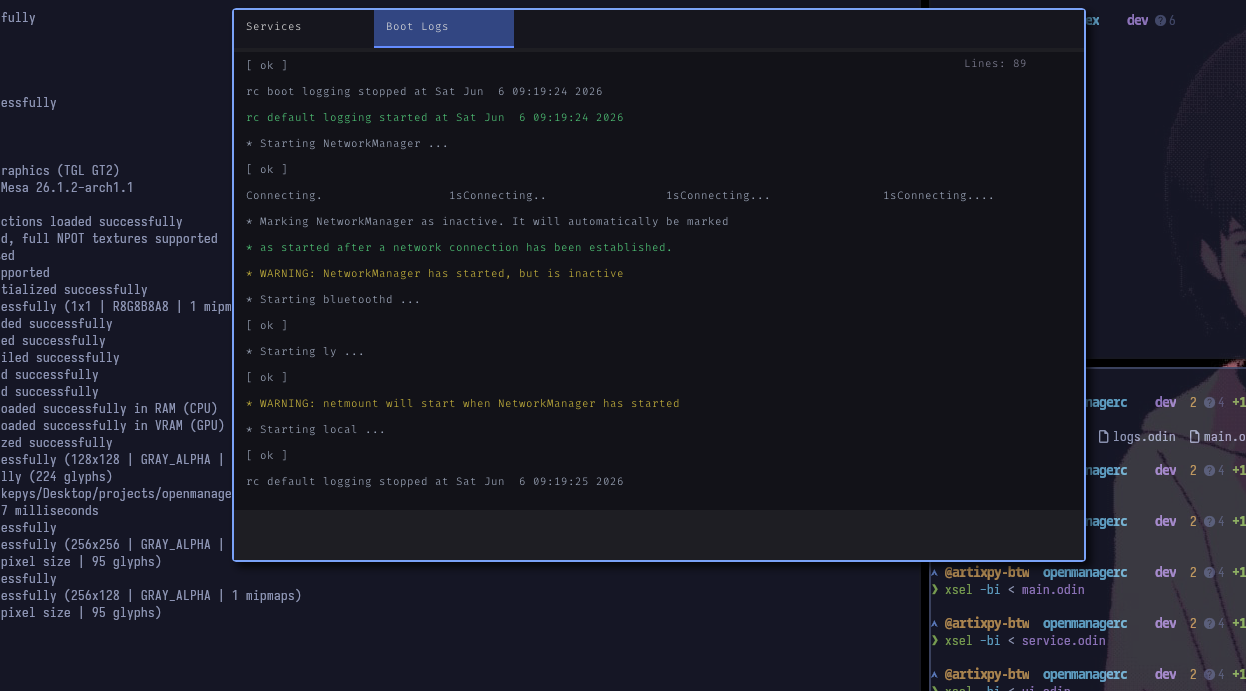Viewport: 1246px width, 691px height.
Task: Select the green 'as started after a network connection' line
Action: pos(459,248)
